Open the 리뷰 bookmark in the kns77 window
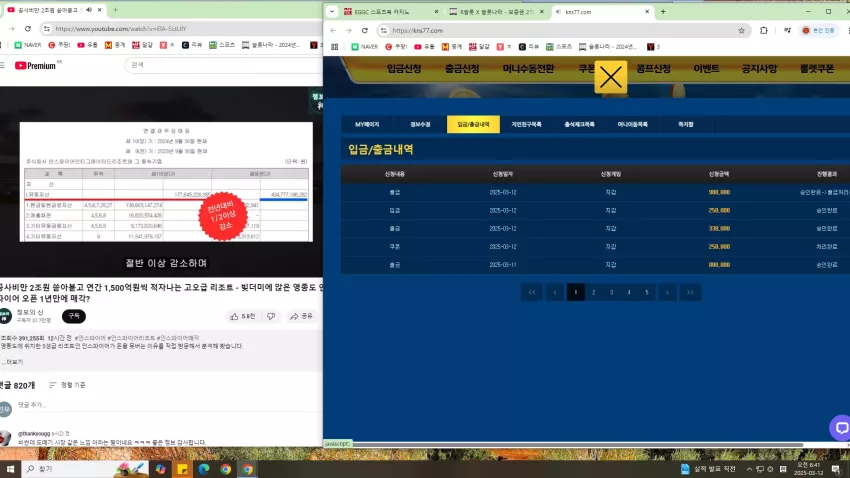The image size is (850, 478). [529, 47]
